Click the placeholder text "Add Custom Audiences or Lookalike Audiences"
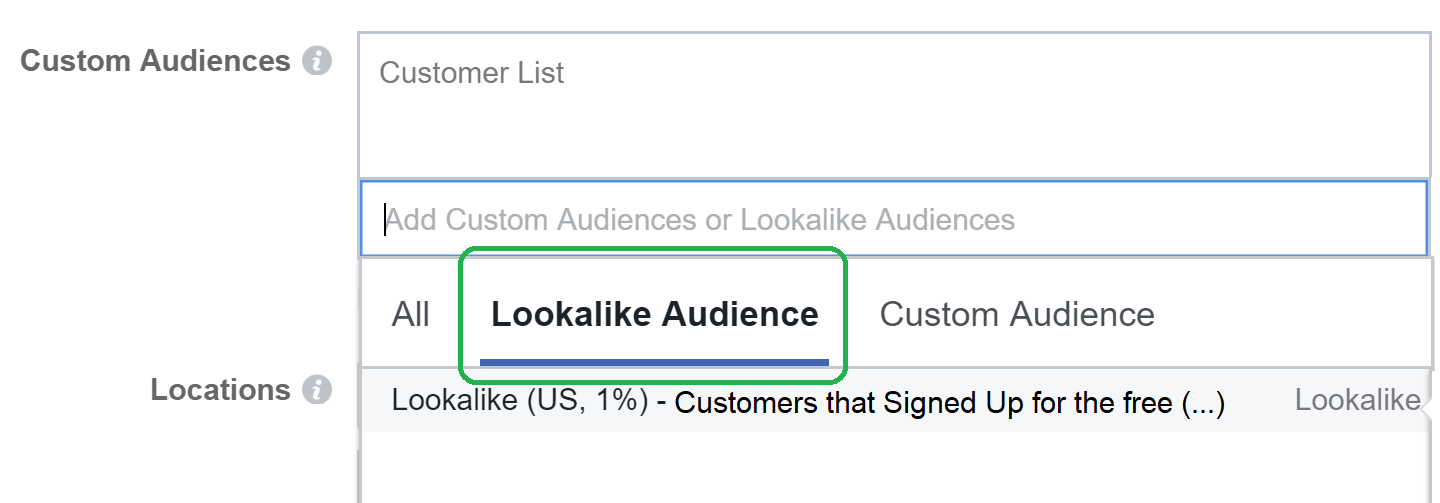This screenshot has width=1440, height=503. point(700,220)
